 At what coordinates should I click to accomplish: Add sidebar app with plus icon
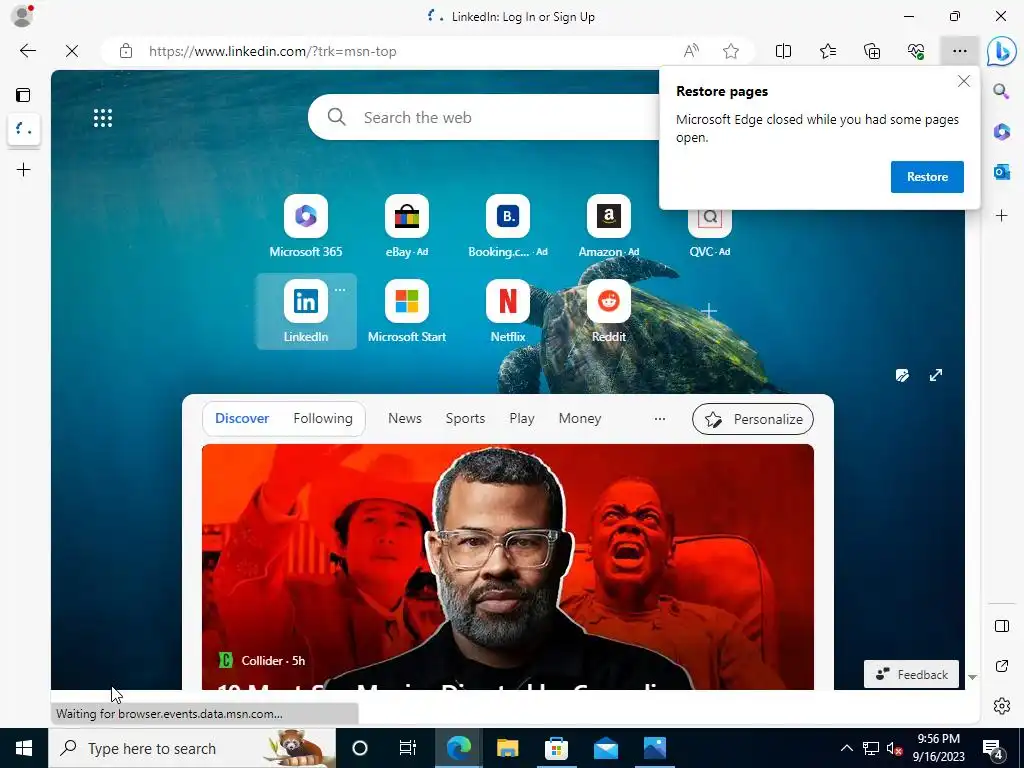[x=1001, y=216]
